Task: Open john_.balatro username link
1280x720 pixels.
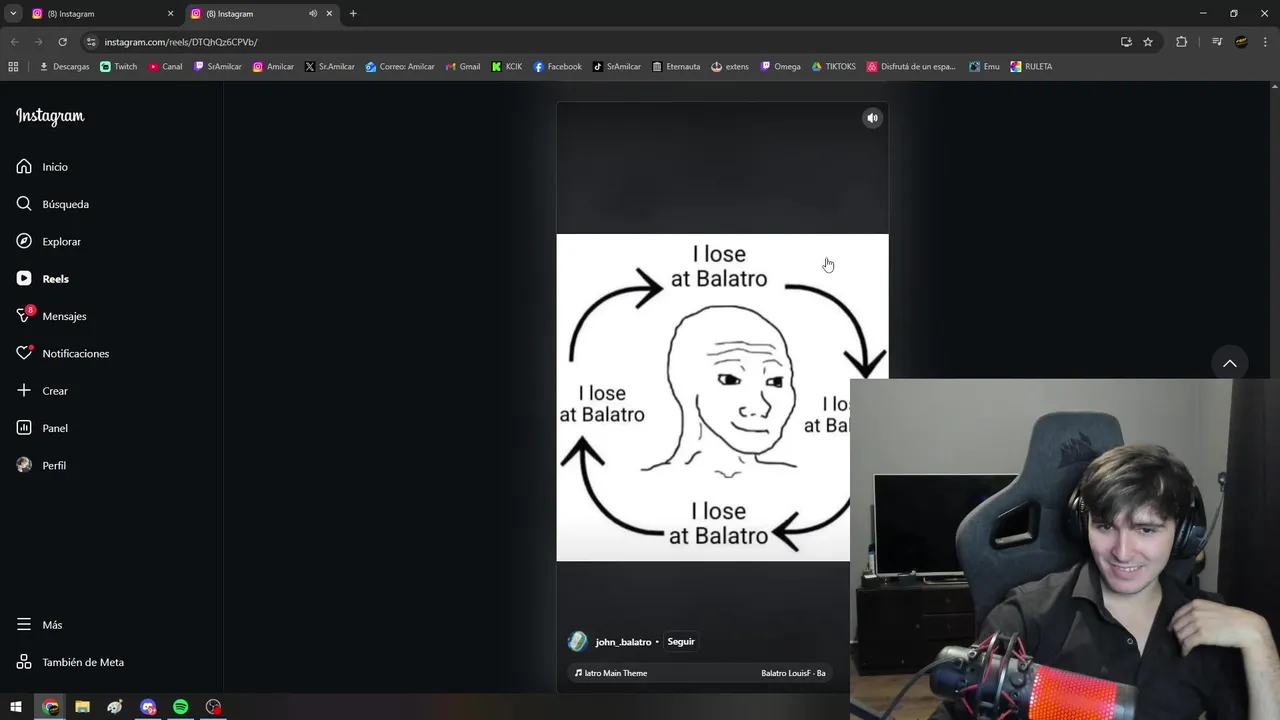Action: [x=623, y=642]
